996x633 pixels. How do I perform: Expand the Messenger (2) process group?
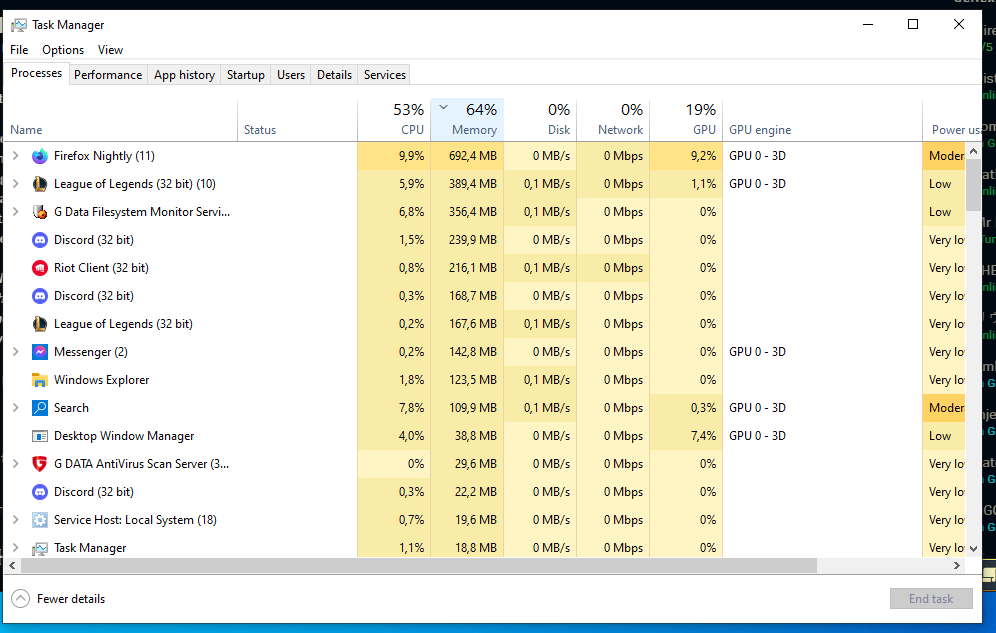pos(15,351)
